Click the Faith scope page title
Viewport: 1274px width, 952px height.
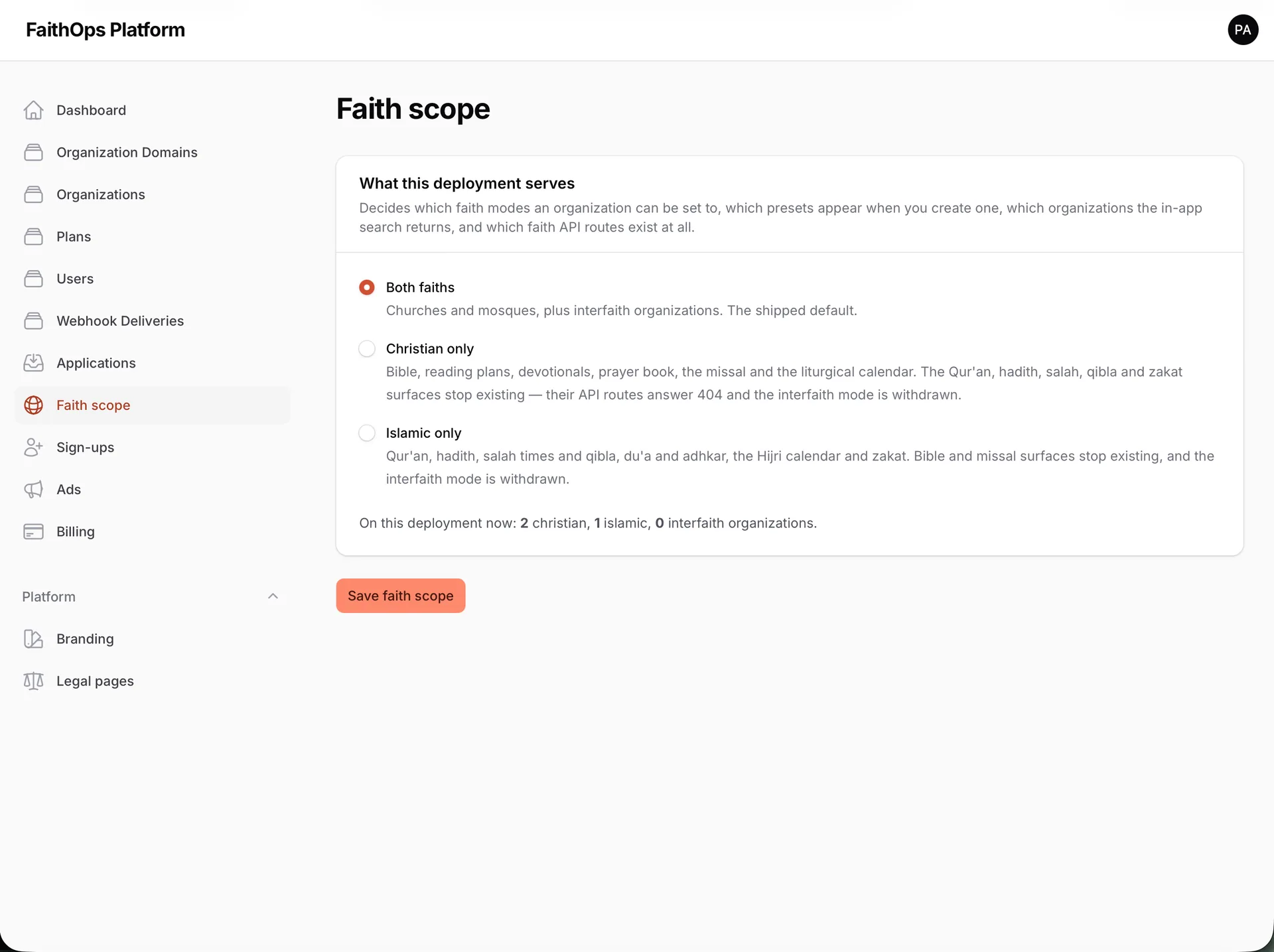(413, 109)
